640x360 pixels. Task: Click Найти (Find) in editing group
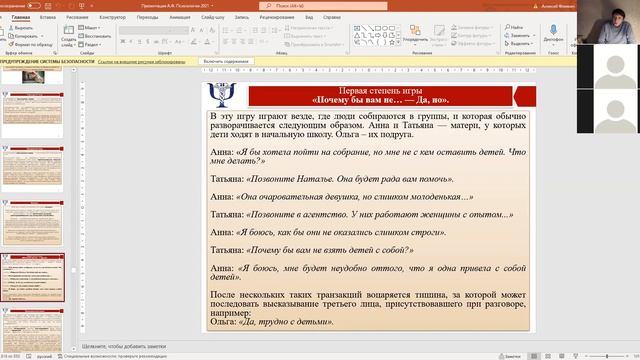pos(514,27)
